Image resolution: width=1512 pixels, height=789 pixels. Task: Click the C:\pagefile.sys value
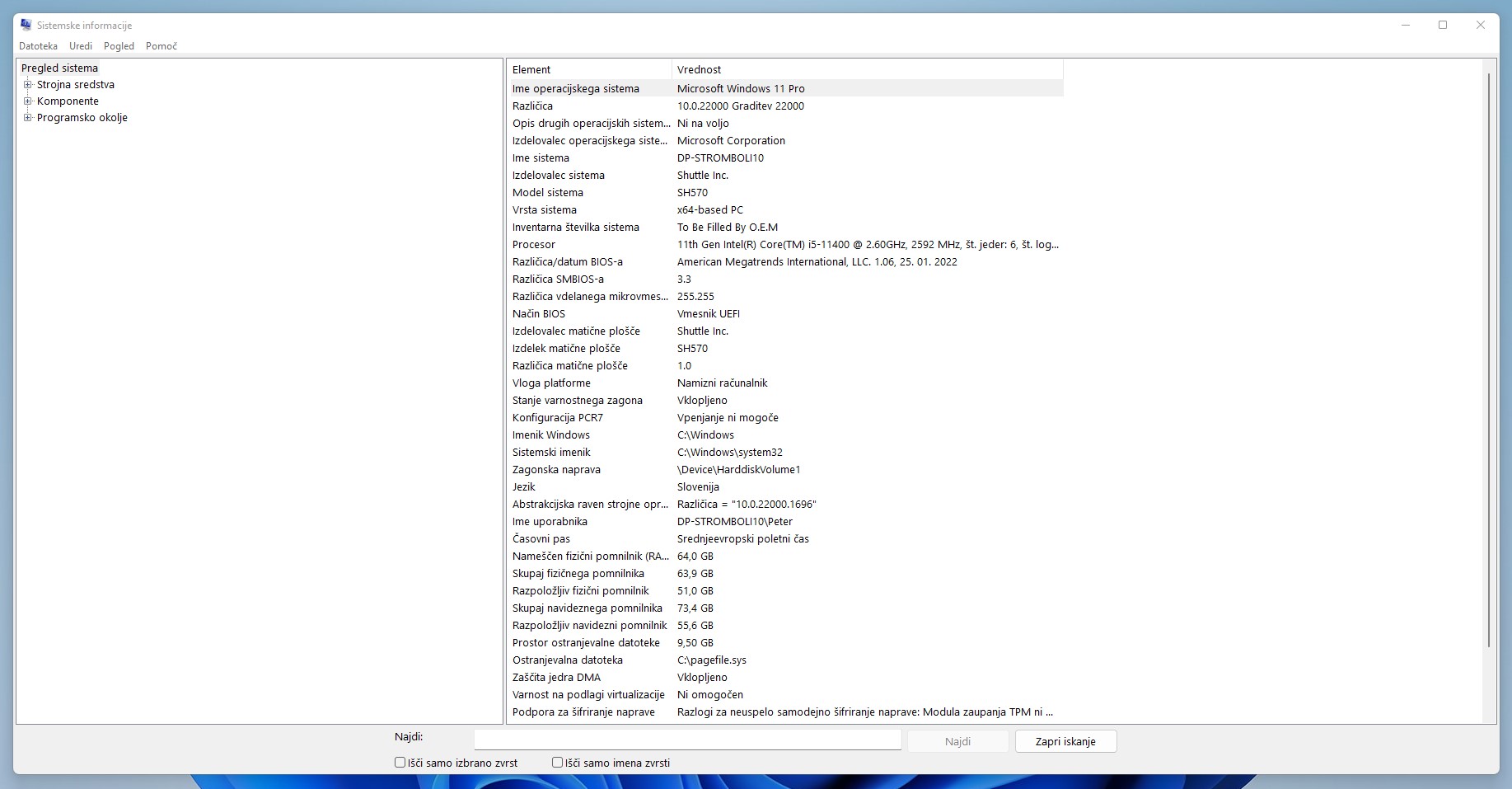tap(712, 660)
